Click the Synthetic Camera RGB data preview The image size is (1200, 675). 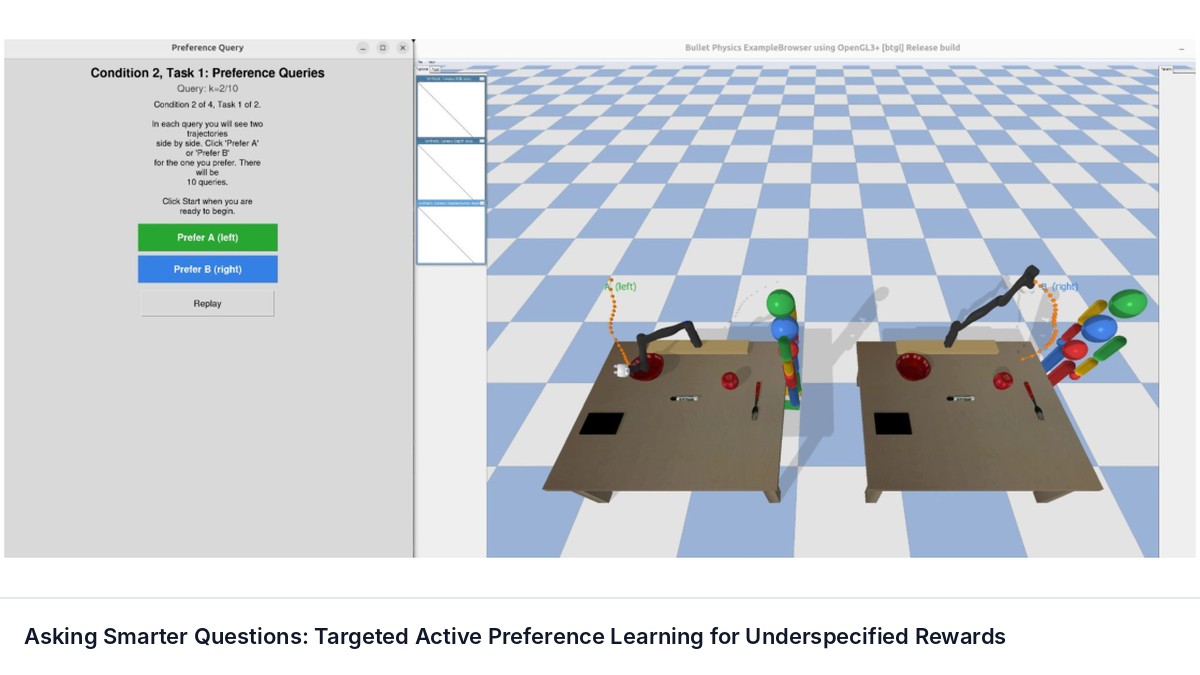[x=451, y=109]
